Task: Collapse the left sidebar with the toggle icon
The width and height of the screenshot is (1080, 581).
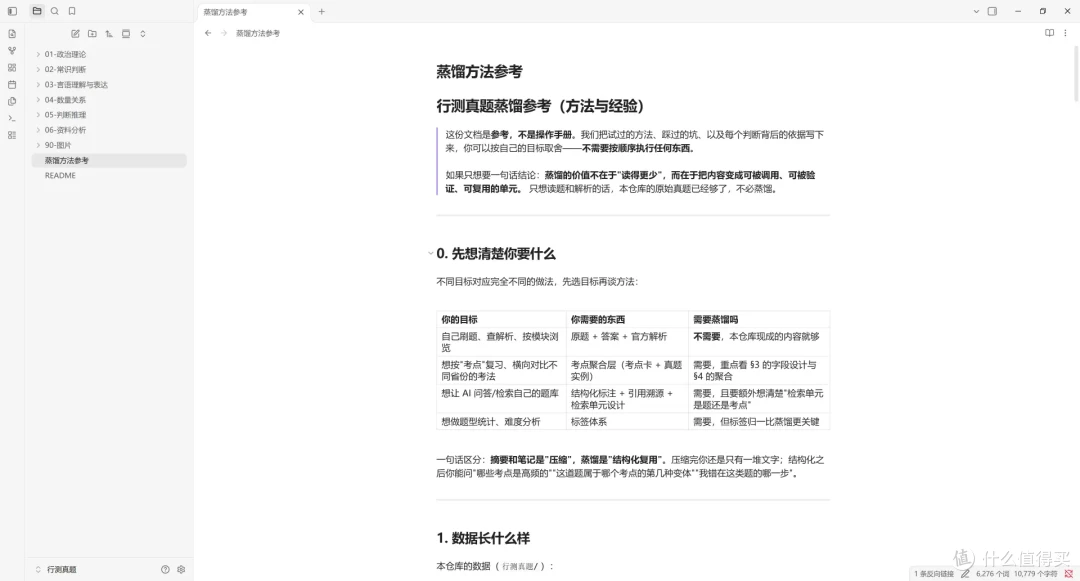Action: coord(12,11)
